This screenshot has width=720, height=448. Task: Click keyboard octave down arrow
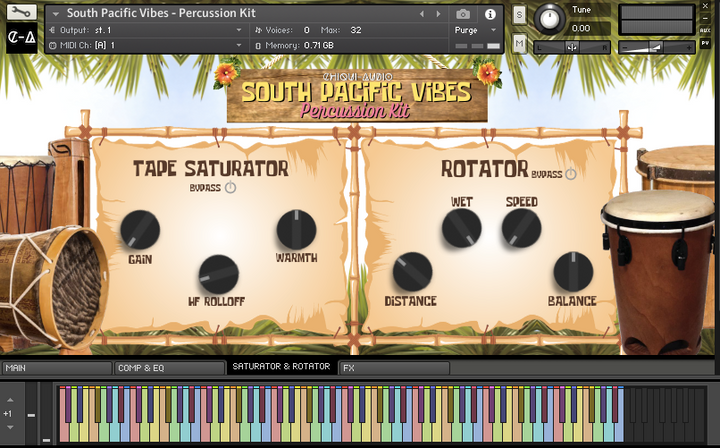click(10, 427)
